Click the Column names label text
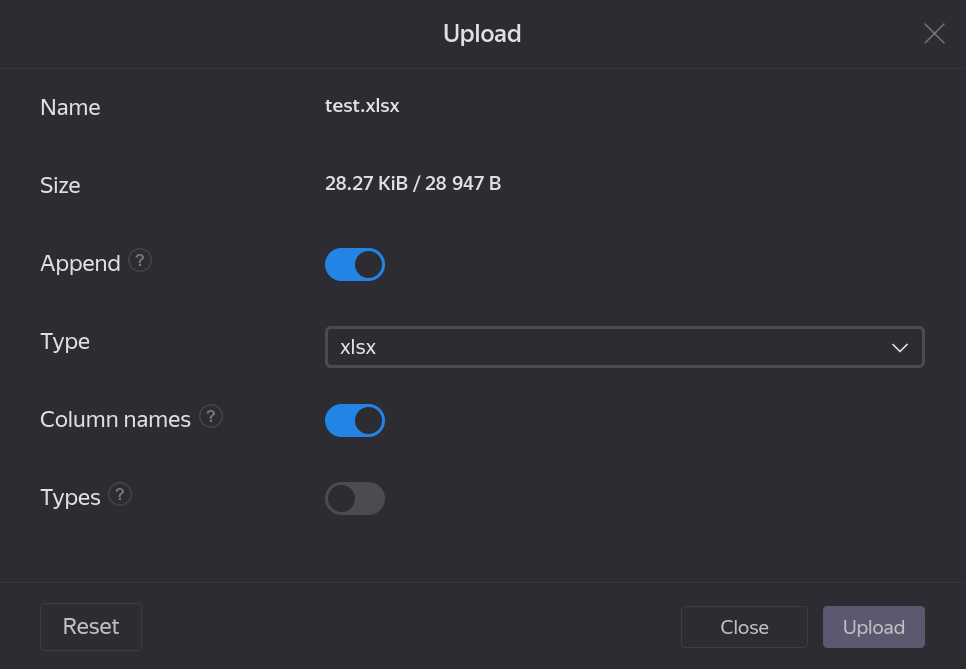966x669 pixels. pyautogui.click(x=115, y=420)
